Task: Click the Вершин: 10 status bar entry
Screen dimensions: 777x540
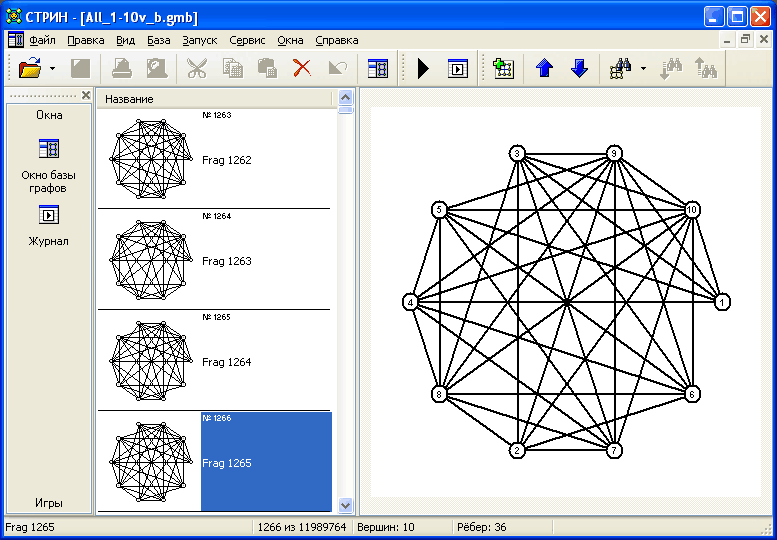Action: coord(386,527)
